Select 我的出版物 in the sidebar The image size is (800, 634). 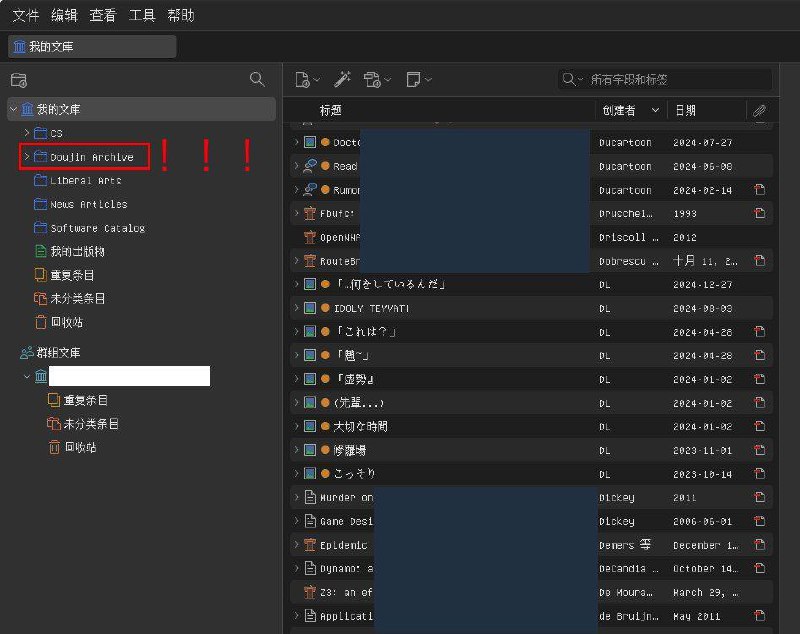click(x=77, y=251)
